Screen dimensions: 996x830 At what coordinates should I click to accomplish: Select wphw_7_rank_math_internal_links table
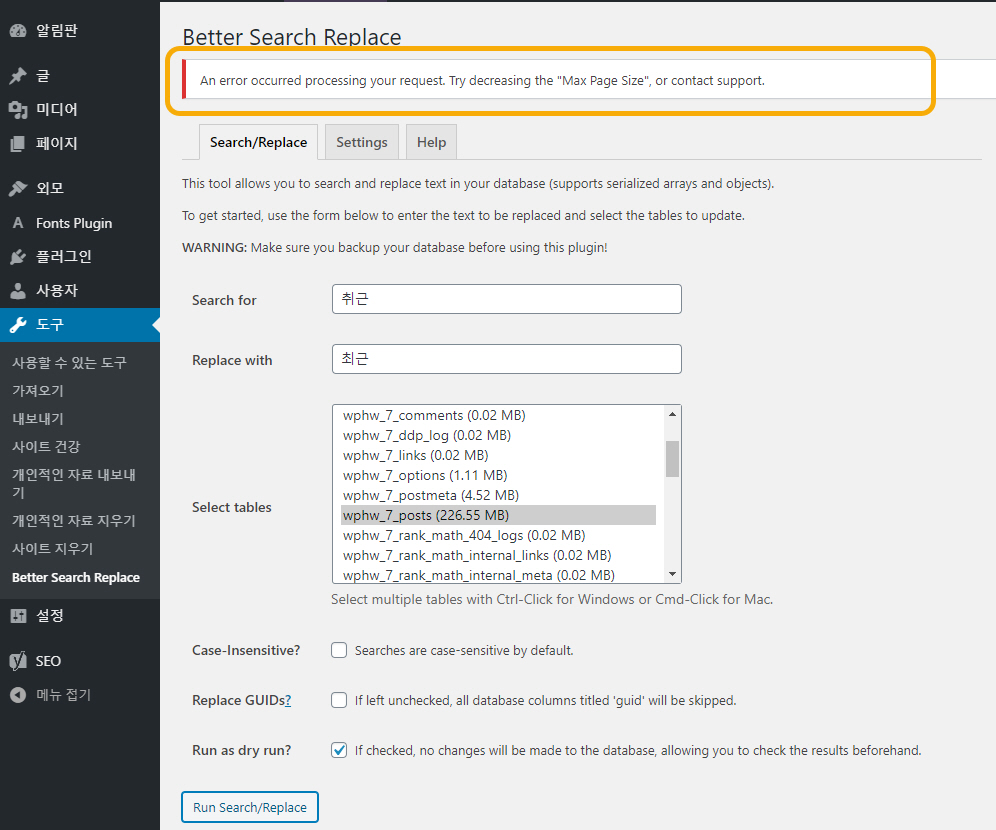click(498, 555)
